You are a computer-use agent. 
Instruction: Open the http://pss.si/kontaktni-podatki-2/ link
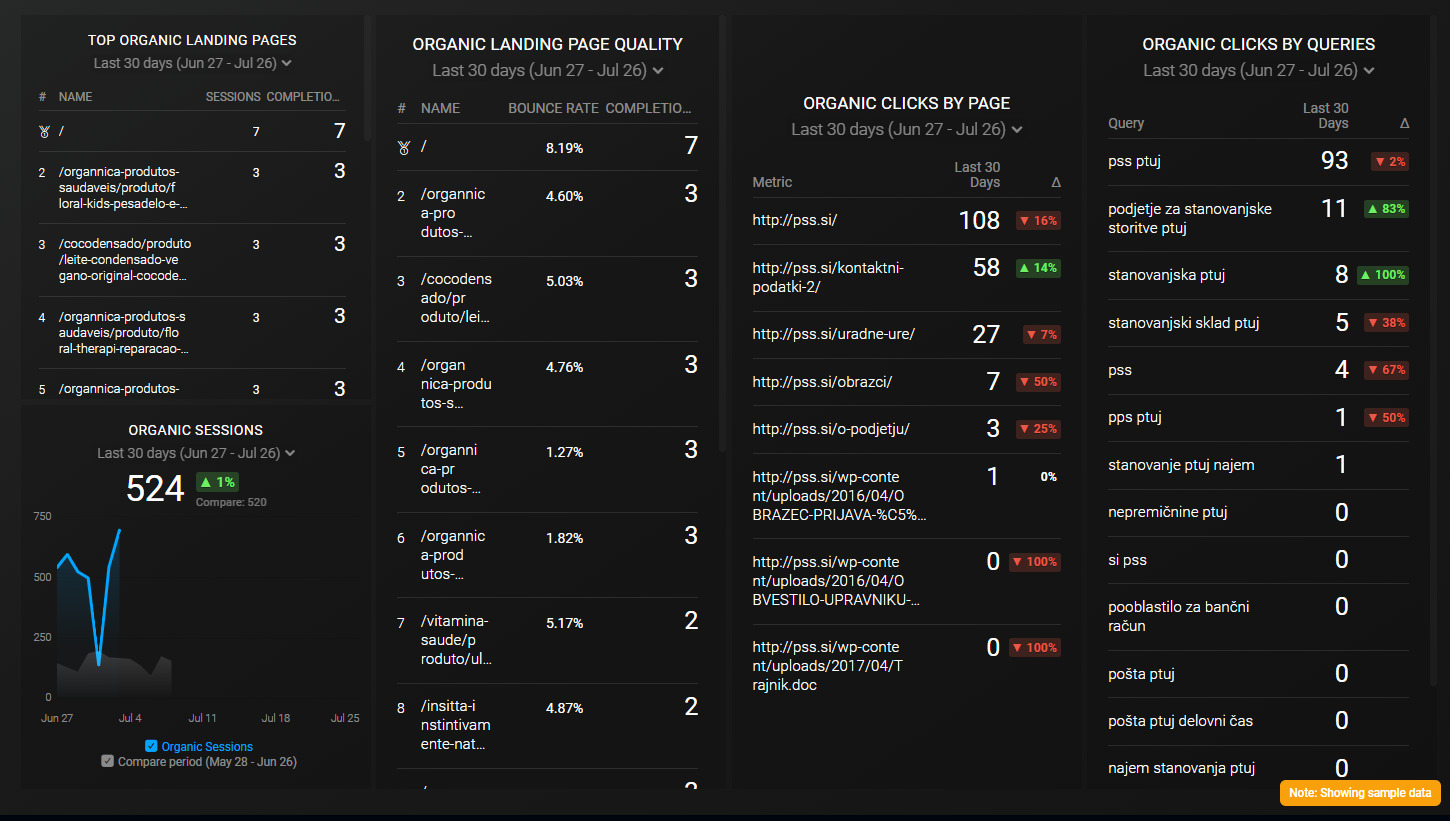click(830, 277)
